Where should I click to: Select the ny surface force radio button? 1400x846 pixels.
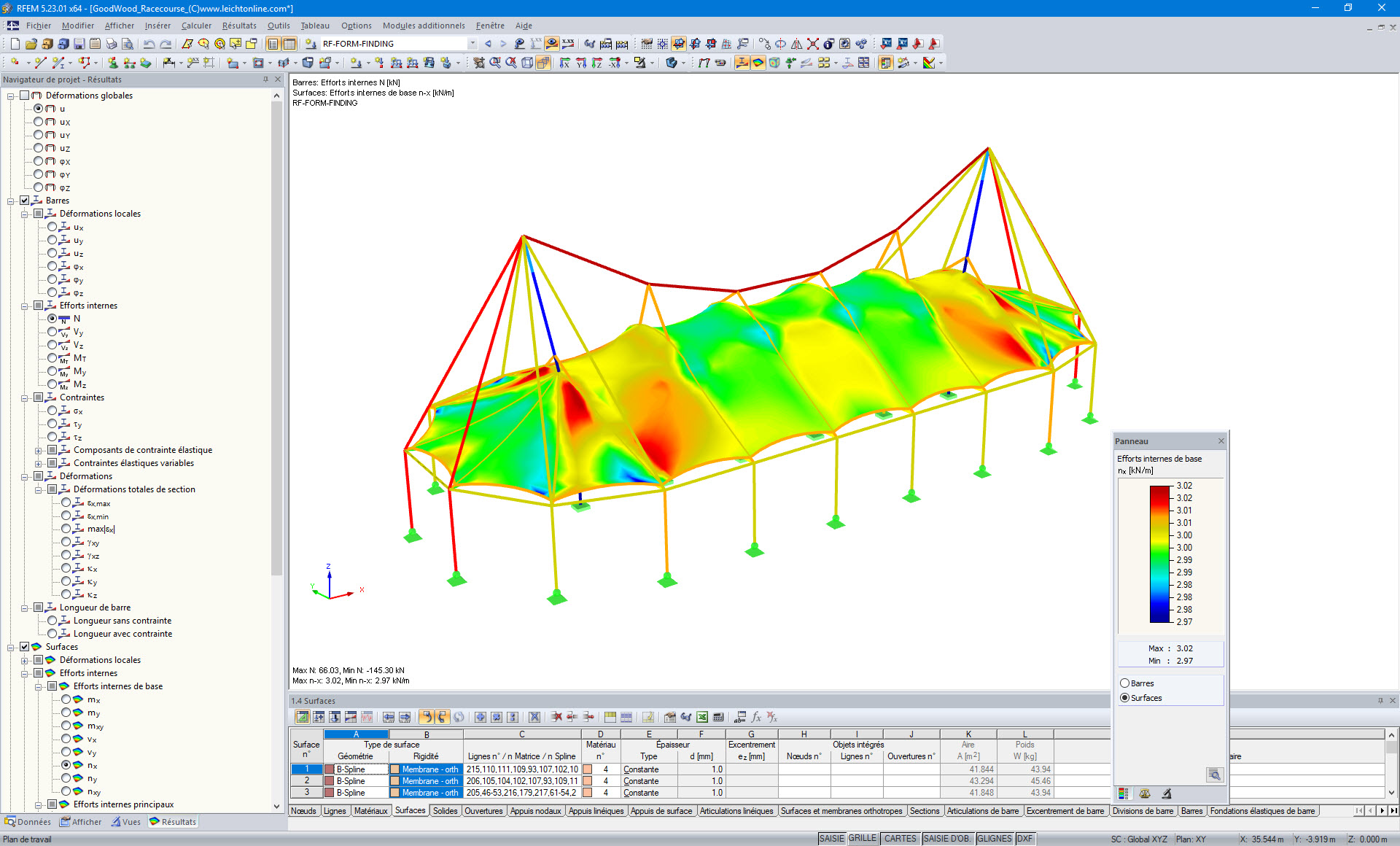pos(66,778)
